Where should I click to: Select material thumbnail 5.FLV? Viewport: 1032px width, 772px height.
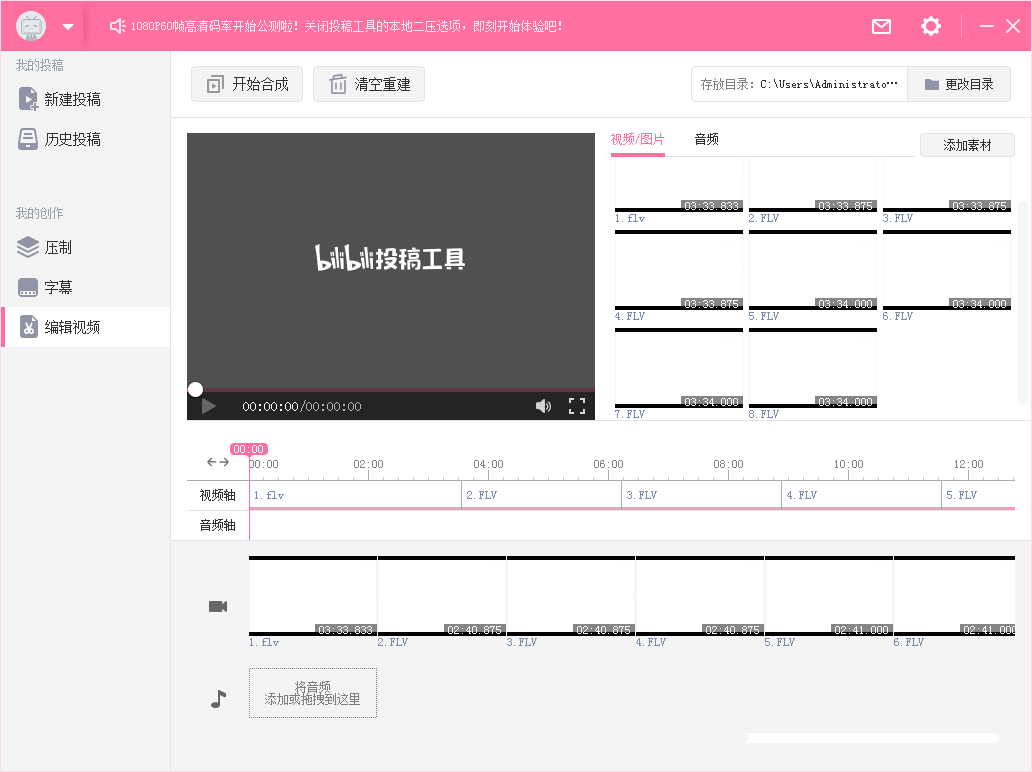(813, 270)
